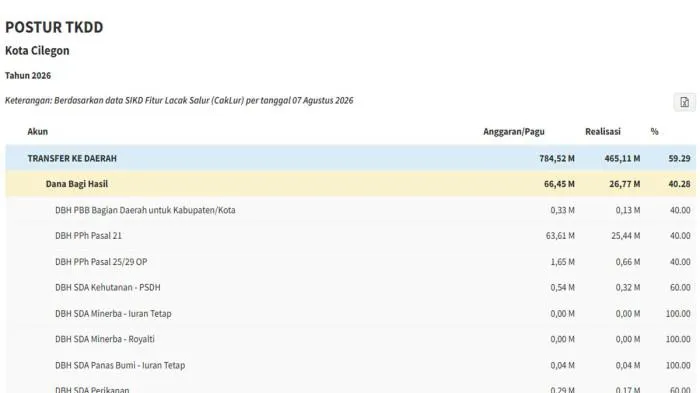
Task: Select the DBH SDA Perikanan row
Action: point(350,387)
